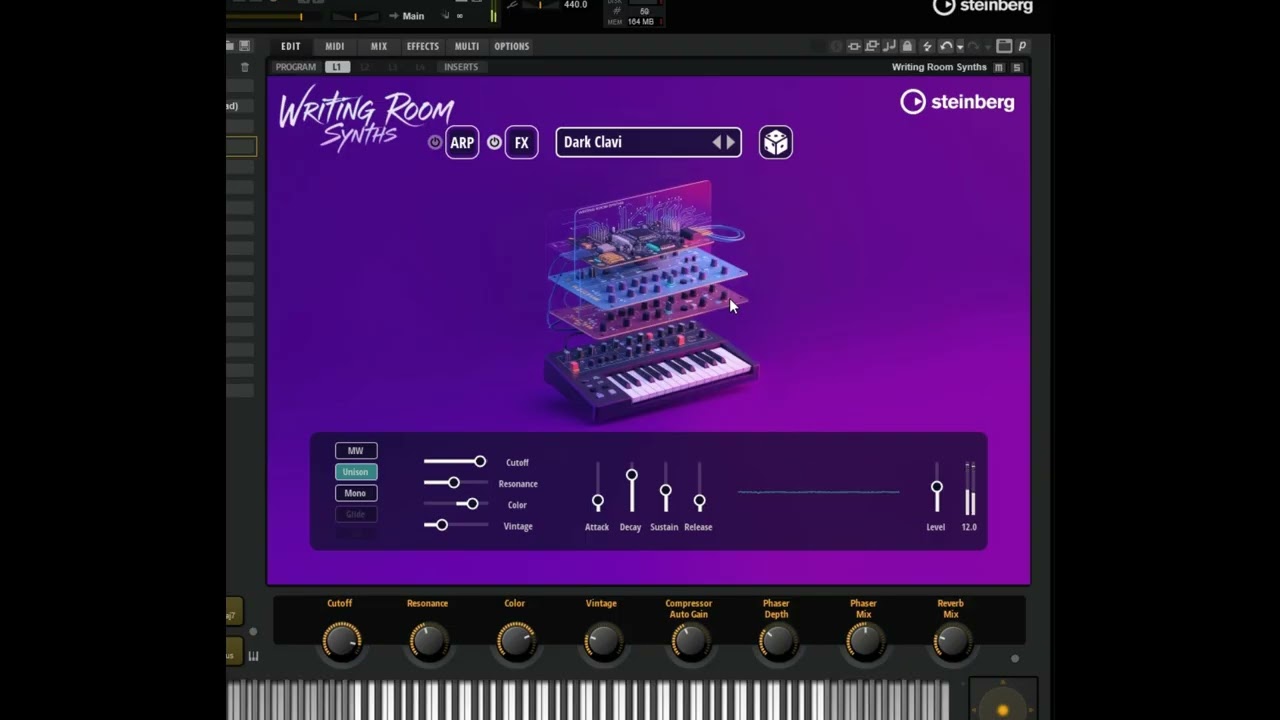Switch to the EFFECTS tab
1280x720 pixels.
coord(423,46)
